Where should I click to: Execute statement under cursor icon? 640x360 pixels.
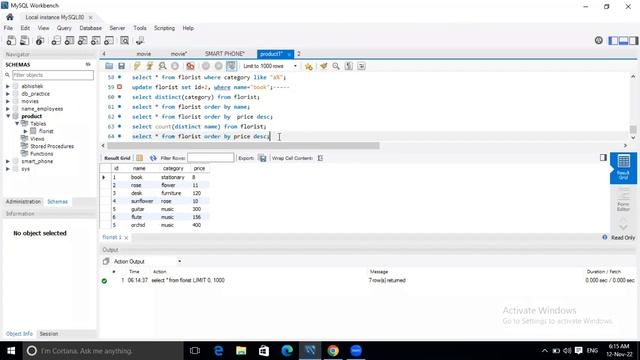[150, 66]
